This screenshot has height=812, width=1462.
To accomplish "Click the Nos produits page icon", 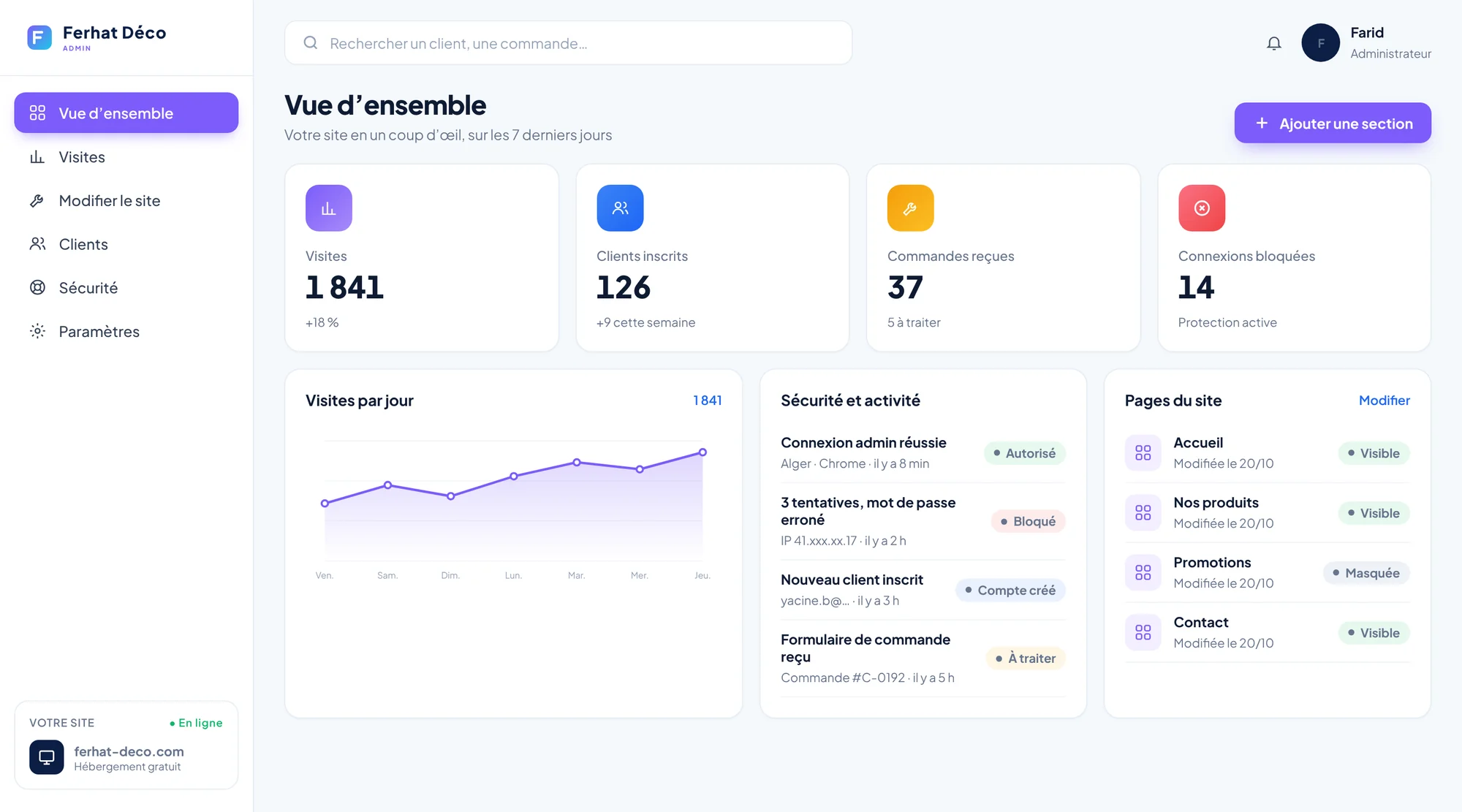I will 1143,513.
